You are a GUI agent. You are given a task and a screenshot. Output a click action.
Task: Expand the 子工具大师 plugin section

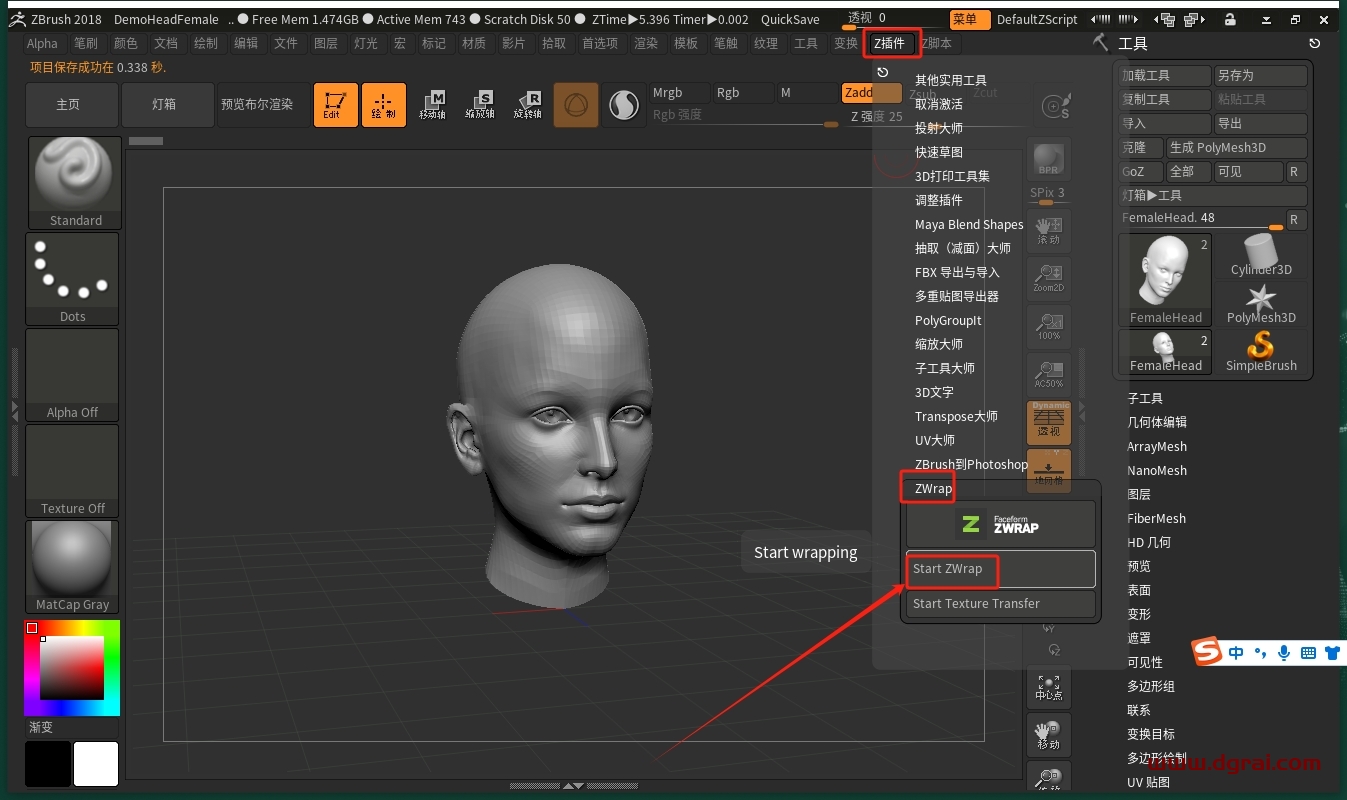[x=944, y=368]
